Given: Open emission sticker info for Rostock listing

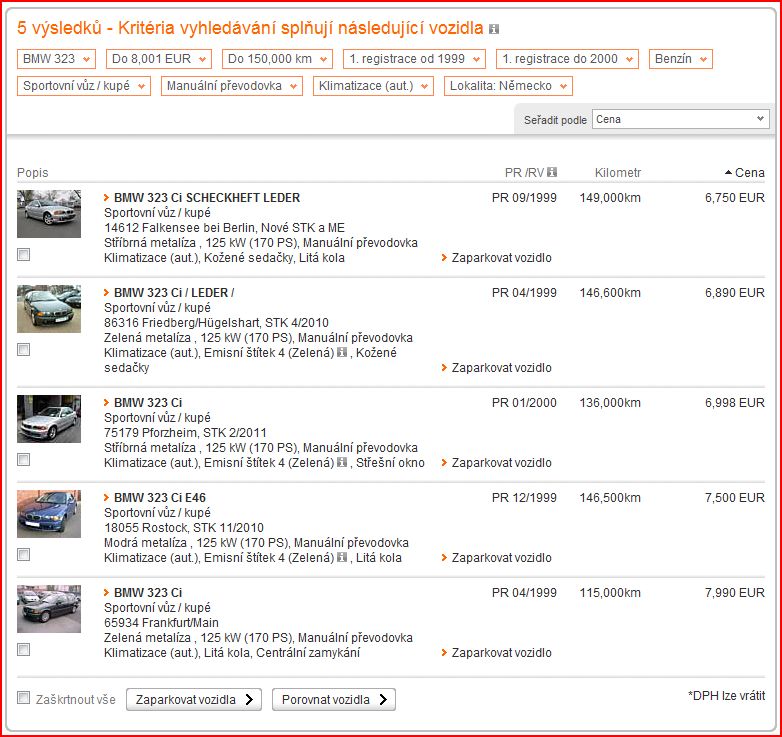Looking at the screenshot, I should [x=342, y=557].
